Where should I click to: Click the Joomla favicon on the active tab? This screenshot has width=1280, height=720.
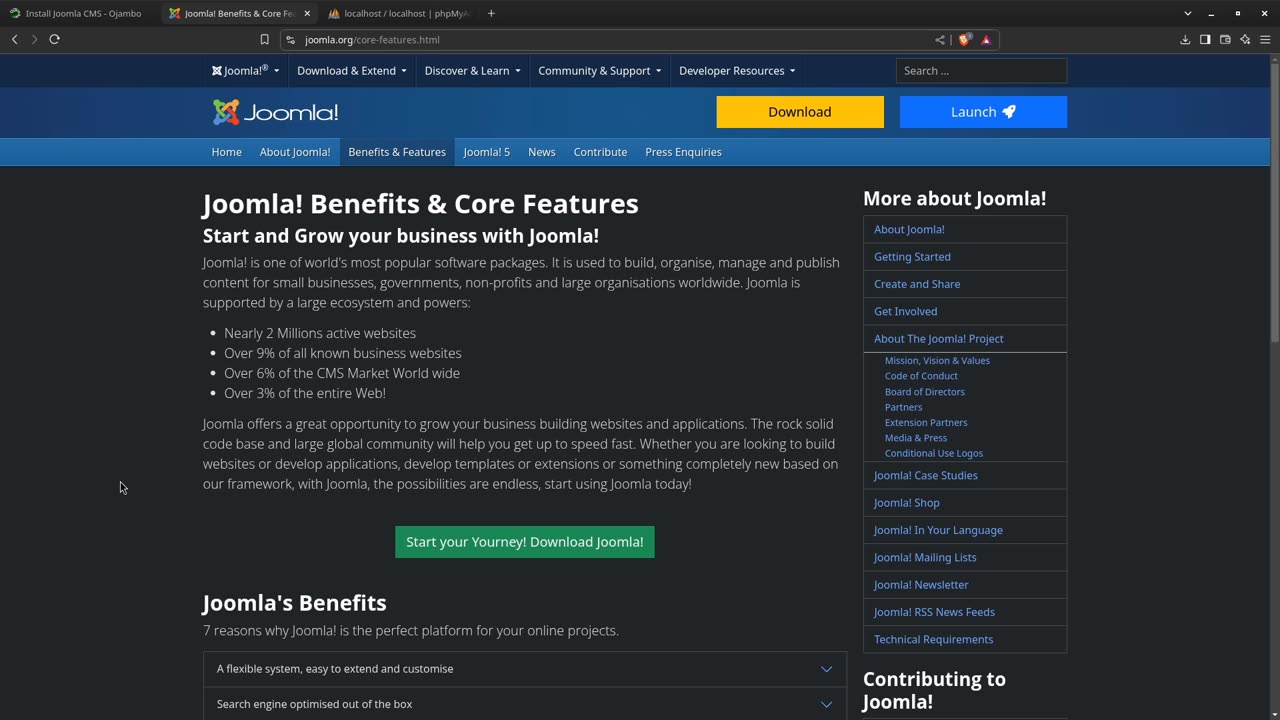click(175, 13)
